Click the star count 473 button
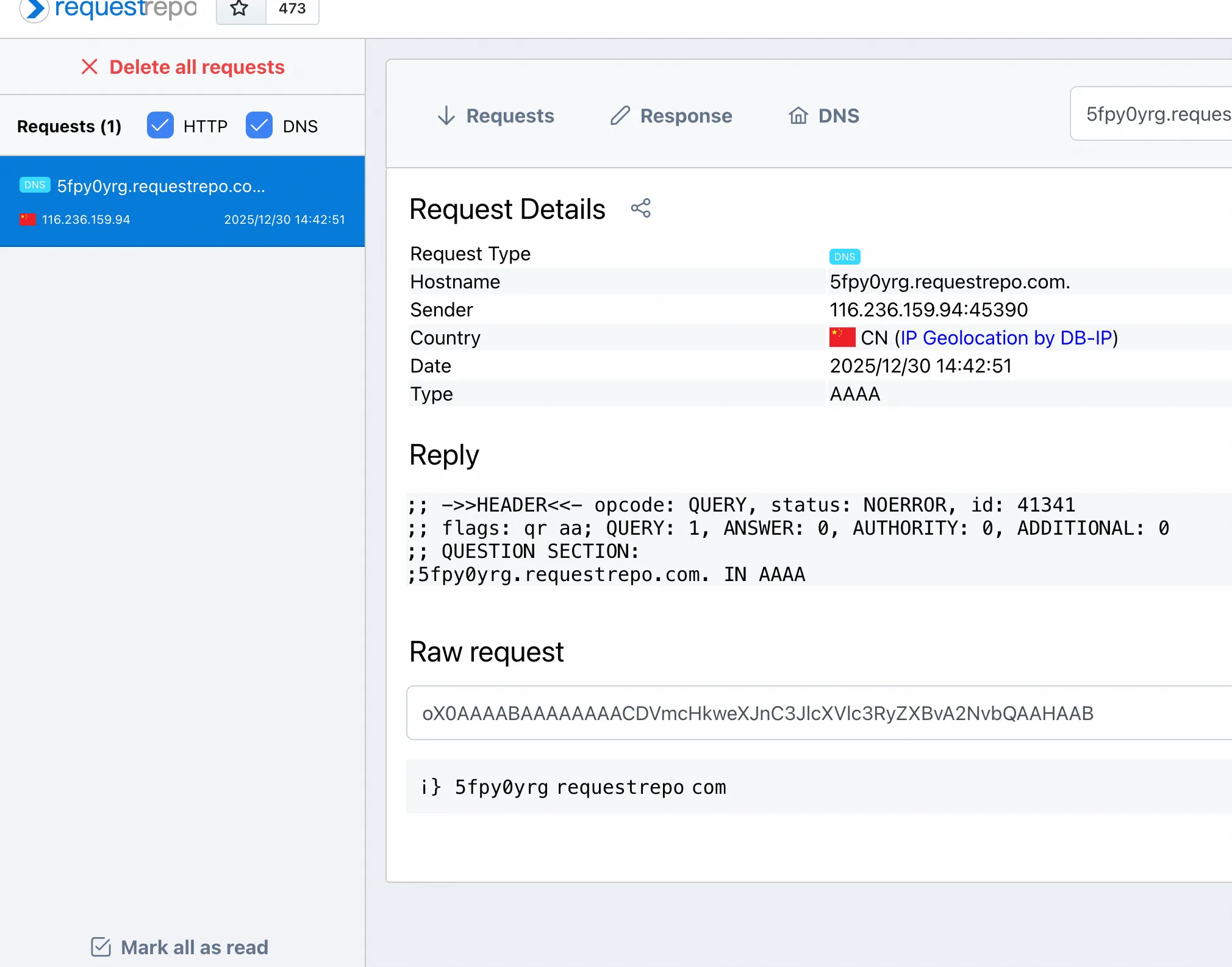Viewport: 1232px width, 967px height. point(292,9)
